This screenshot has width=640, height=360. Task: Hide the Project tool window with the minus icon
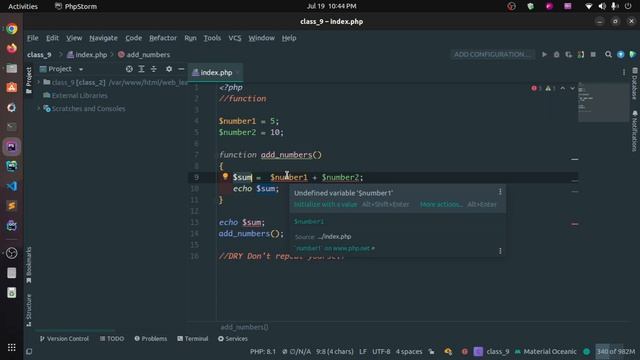pos(181,69)
